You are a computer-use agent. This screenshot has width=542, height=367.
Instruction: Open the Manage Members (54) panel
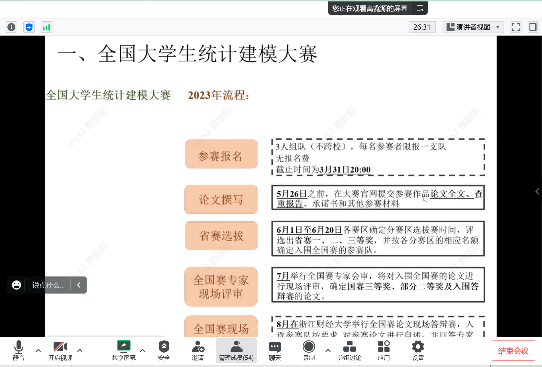click(x=236, y=350)
